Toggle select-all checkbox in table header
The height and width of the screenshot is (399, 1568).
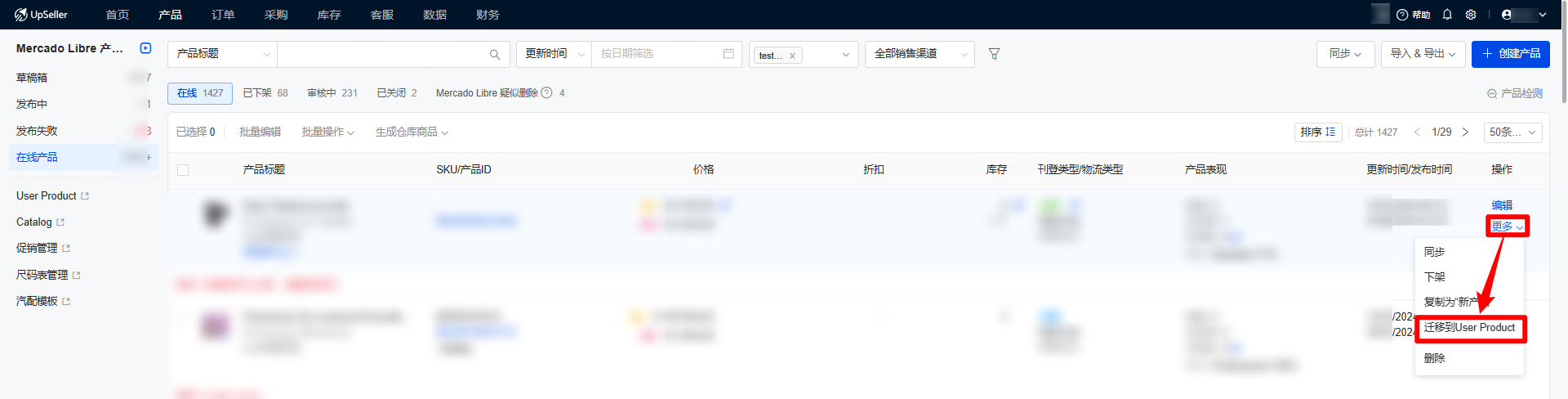pyautogui.click(x=183, y=170)
